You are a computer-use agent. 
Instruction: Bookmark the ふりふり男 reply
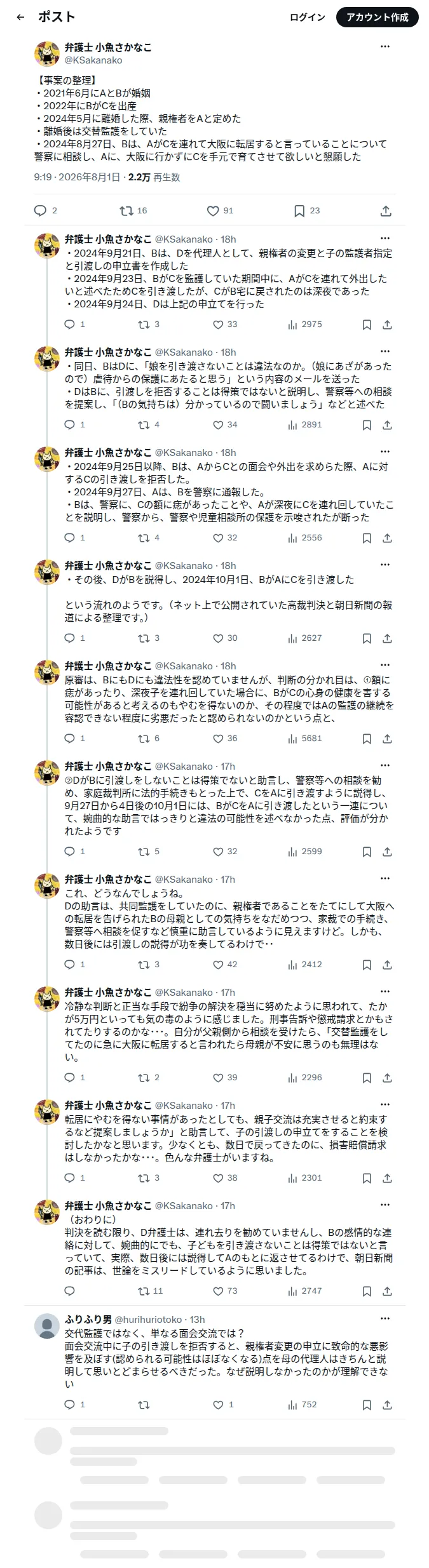pos(367,1405)
